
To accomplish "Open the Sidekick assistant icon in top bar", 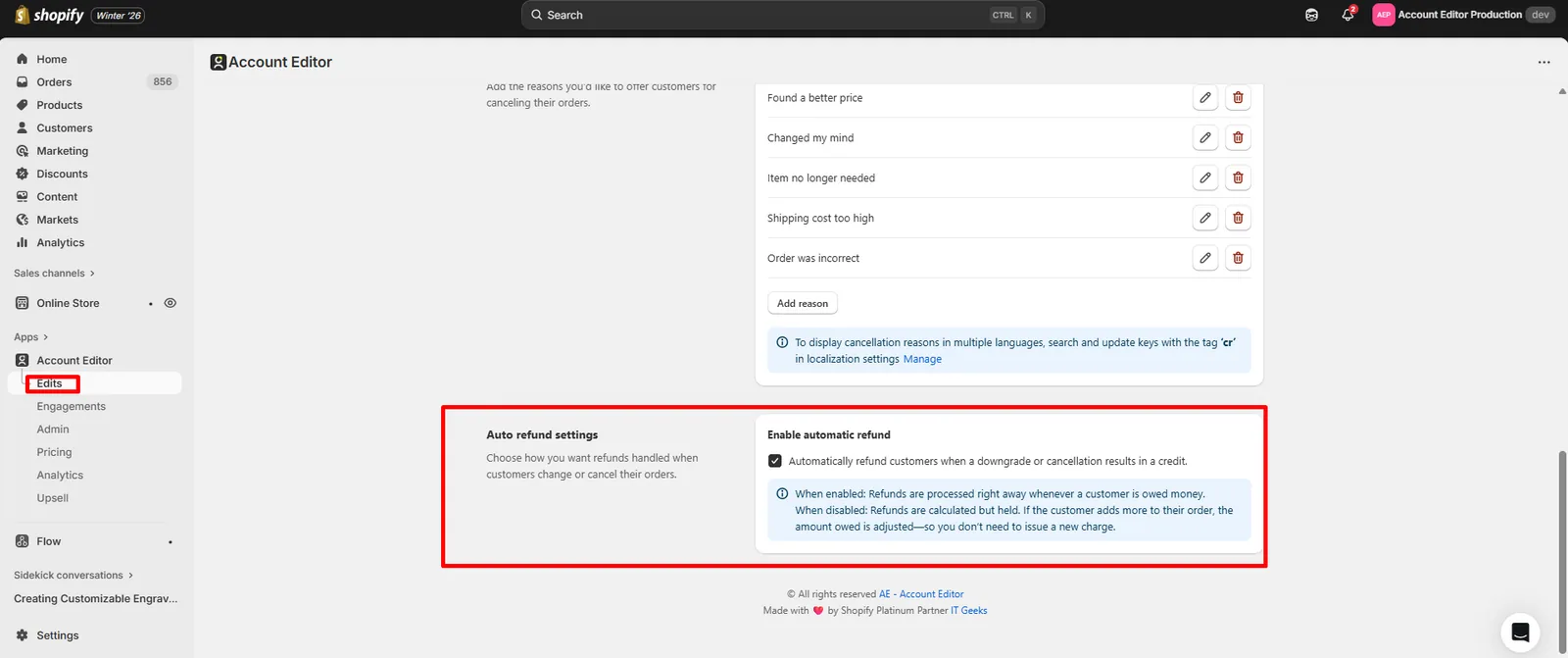I will tap(1311, 15).
